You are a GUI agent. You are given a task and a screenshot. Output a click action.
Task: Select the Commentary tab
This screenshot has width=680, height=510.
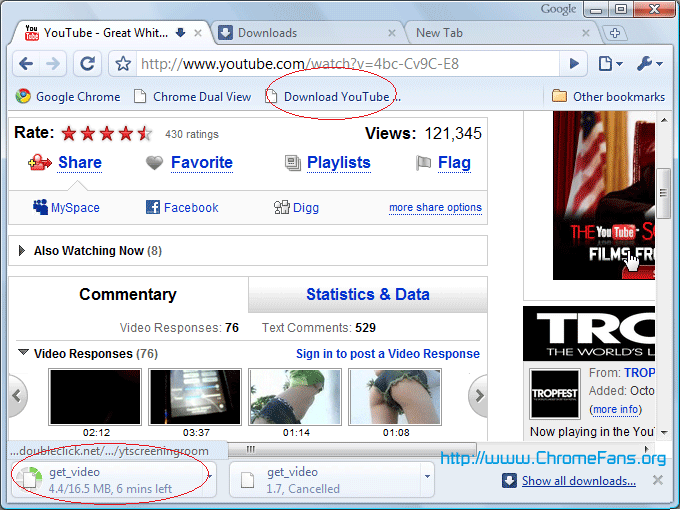[128, 294]
